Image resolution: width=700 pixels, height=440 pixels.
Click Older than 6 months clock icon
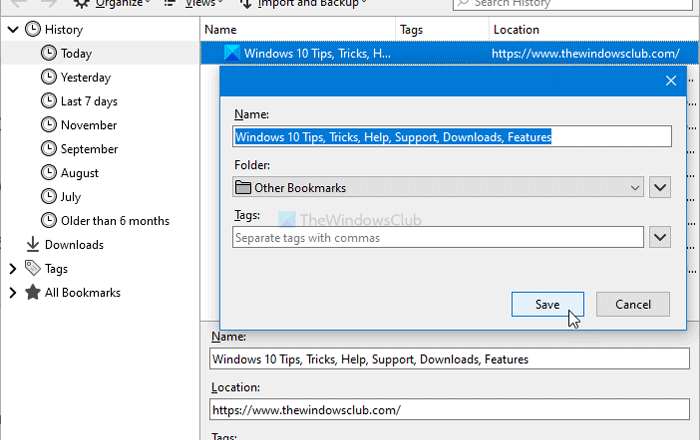pos(49,220)
